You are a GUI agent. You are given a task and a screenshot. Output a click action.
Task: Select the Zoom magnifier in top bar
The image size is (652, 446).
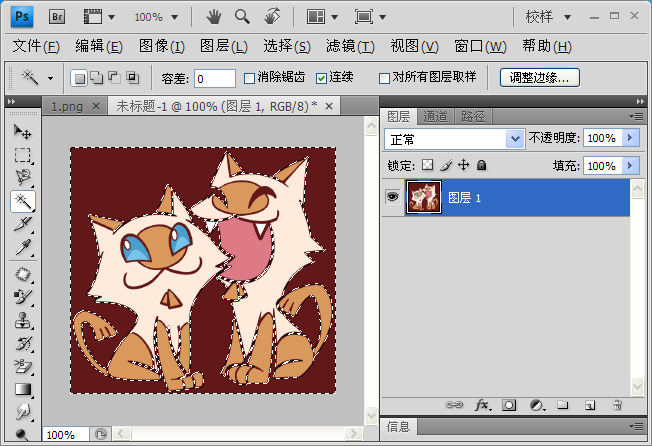coord(242,17)
